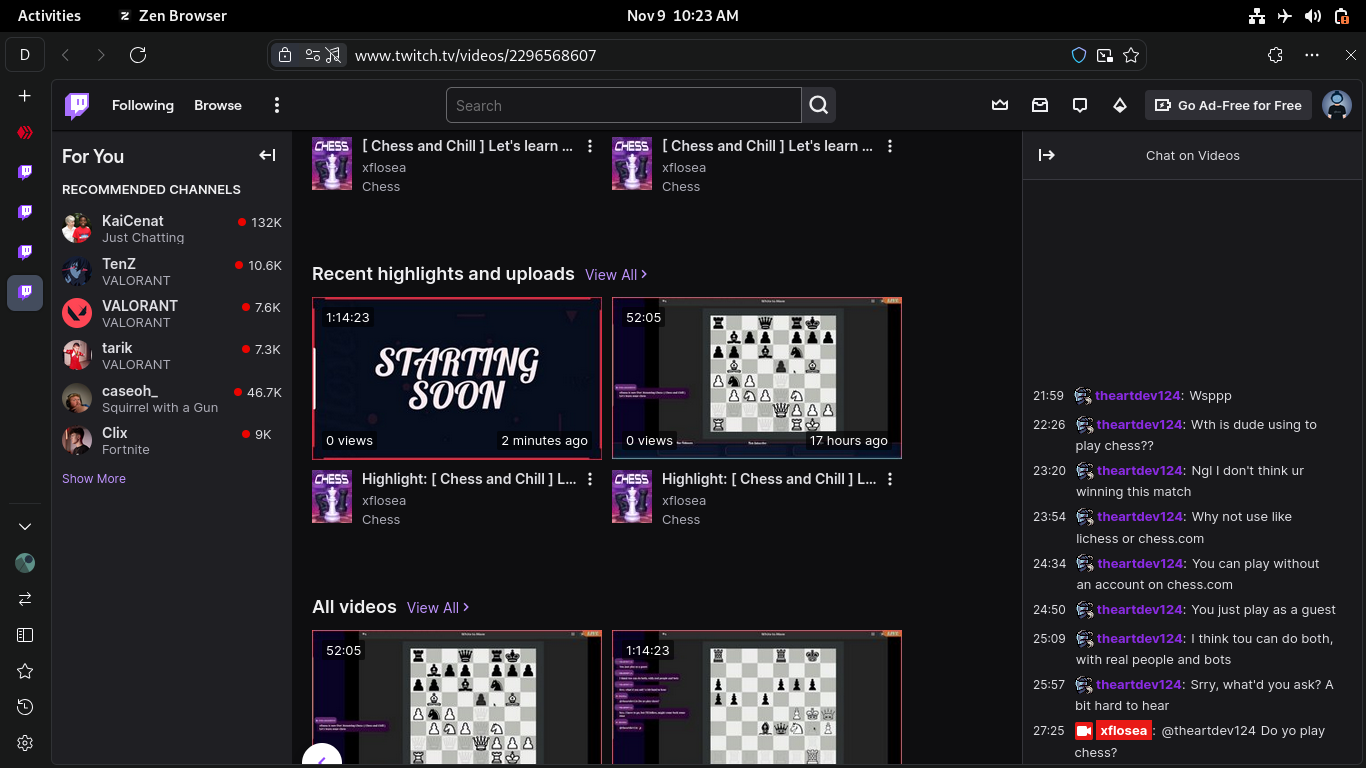Expand the chevron in browser sidebar
This screenshot has height=768, width=1366.
25,526
